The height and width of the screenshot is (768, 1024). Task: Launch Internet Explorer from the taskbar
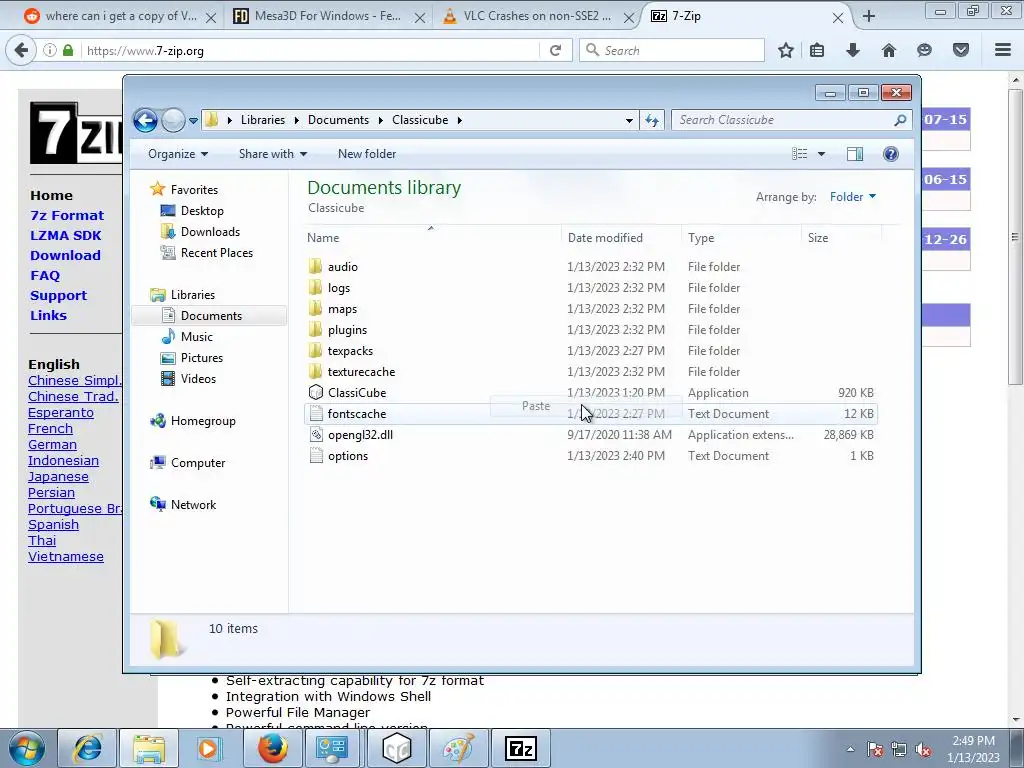click(x=88, y=748)
